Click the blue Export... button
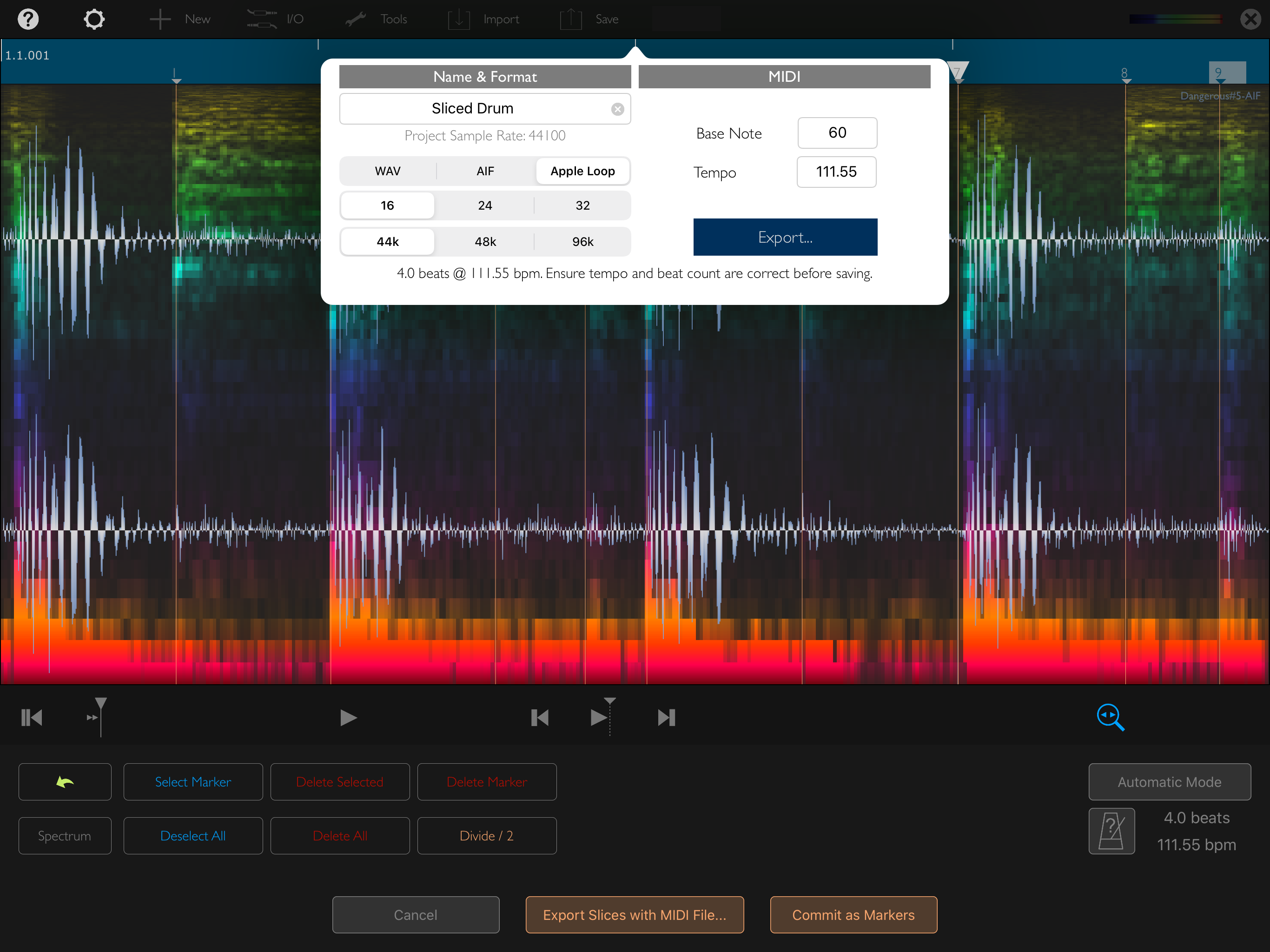 (785, 237)
